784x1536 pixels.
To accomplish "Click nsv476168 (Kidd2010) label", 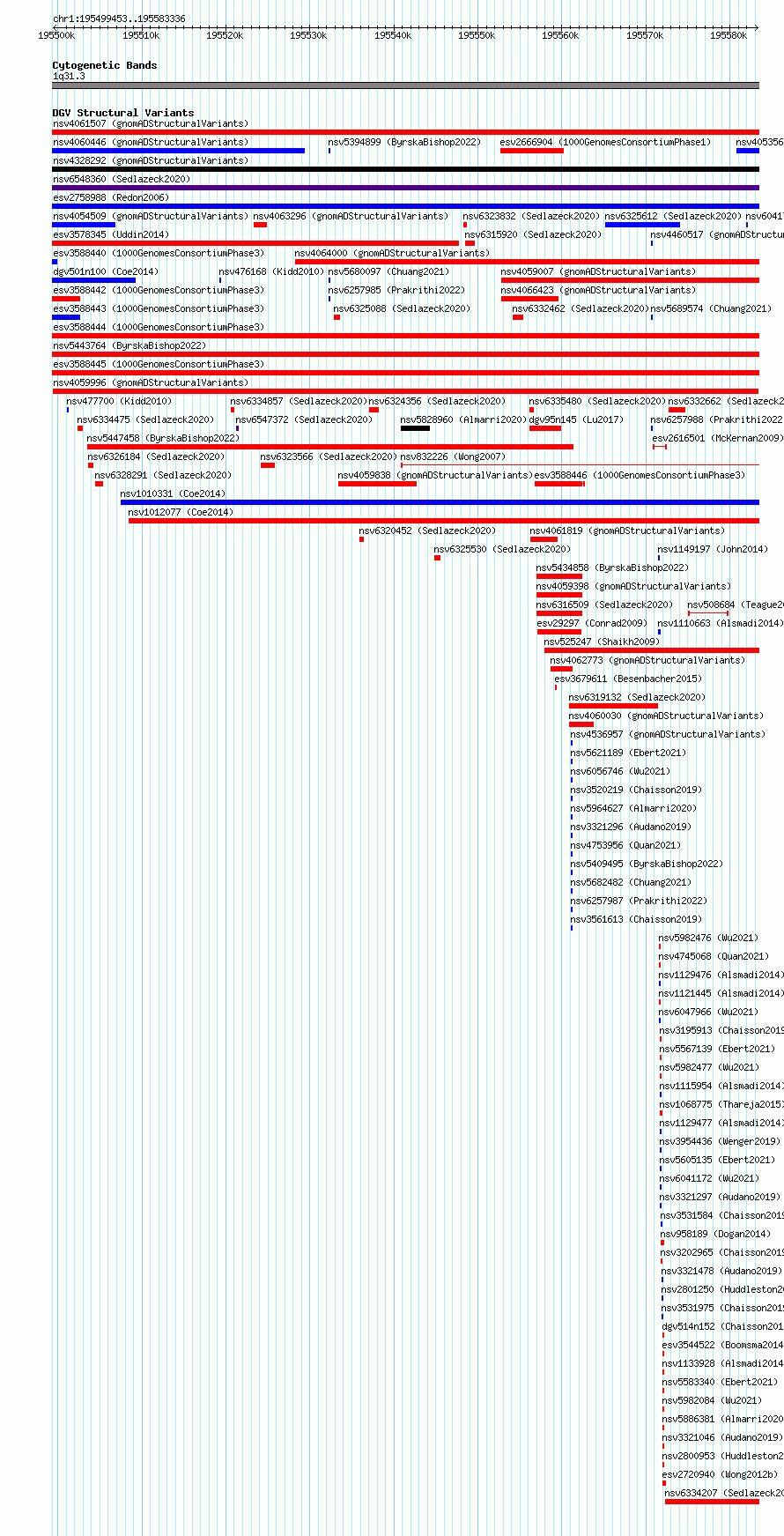I will 272,271.
